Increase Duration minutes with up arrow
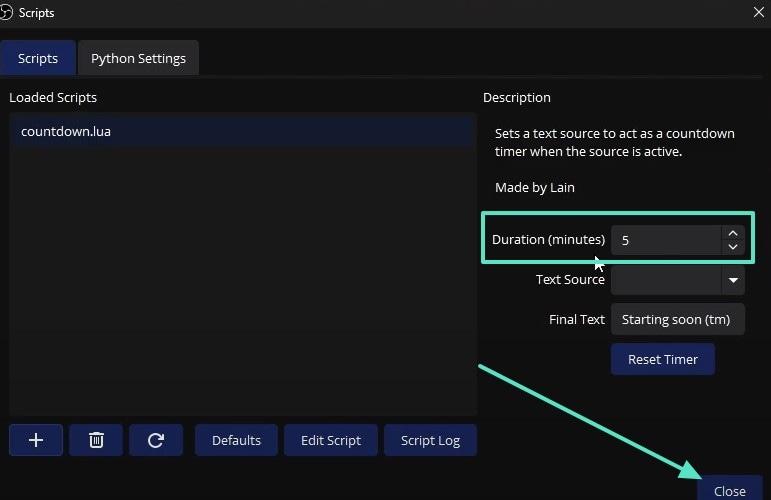 click(733, 233)
